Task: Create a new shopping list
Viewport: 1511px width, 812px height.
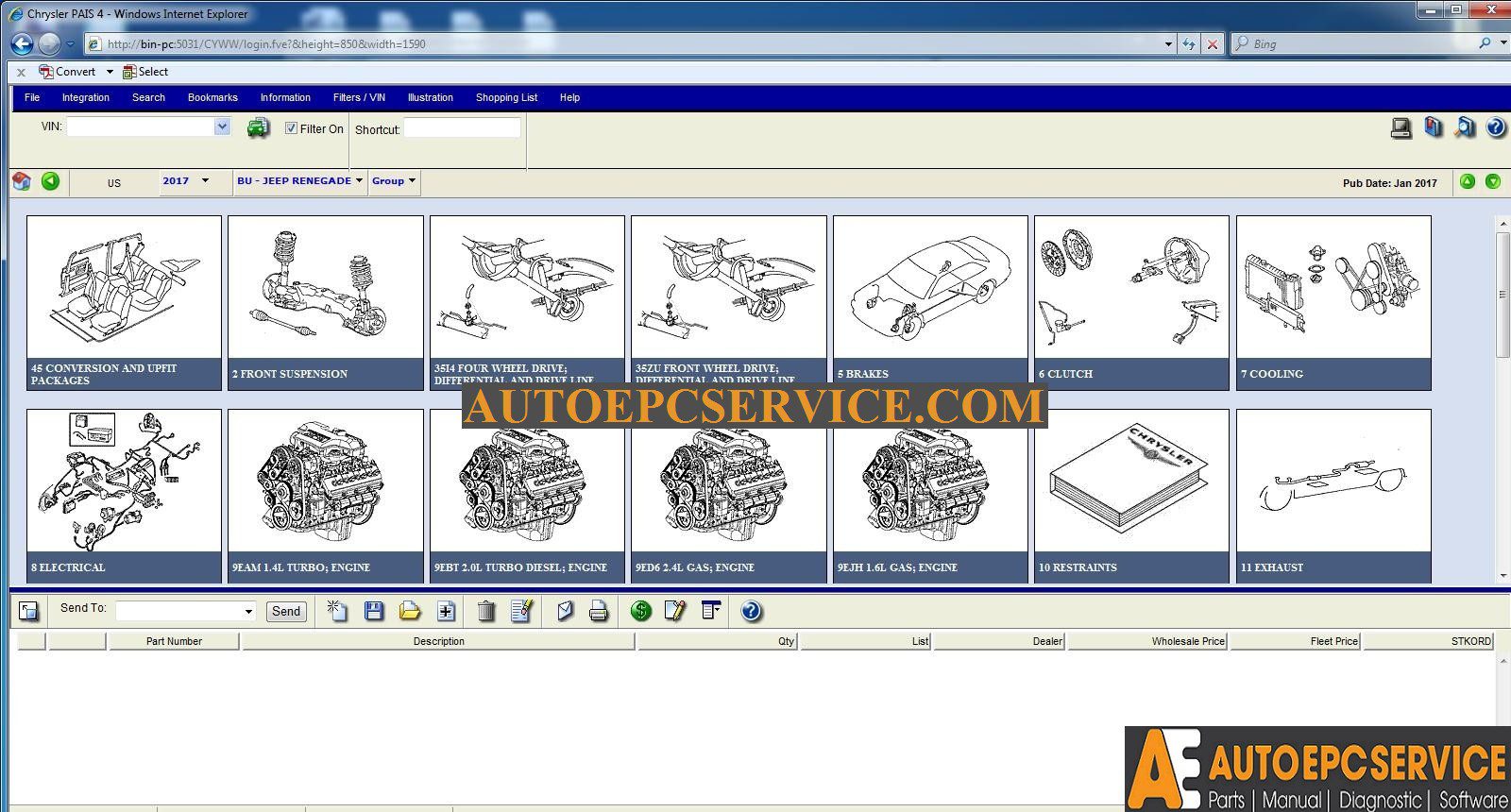Action: pyautogui.click(x=337, y=611)
